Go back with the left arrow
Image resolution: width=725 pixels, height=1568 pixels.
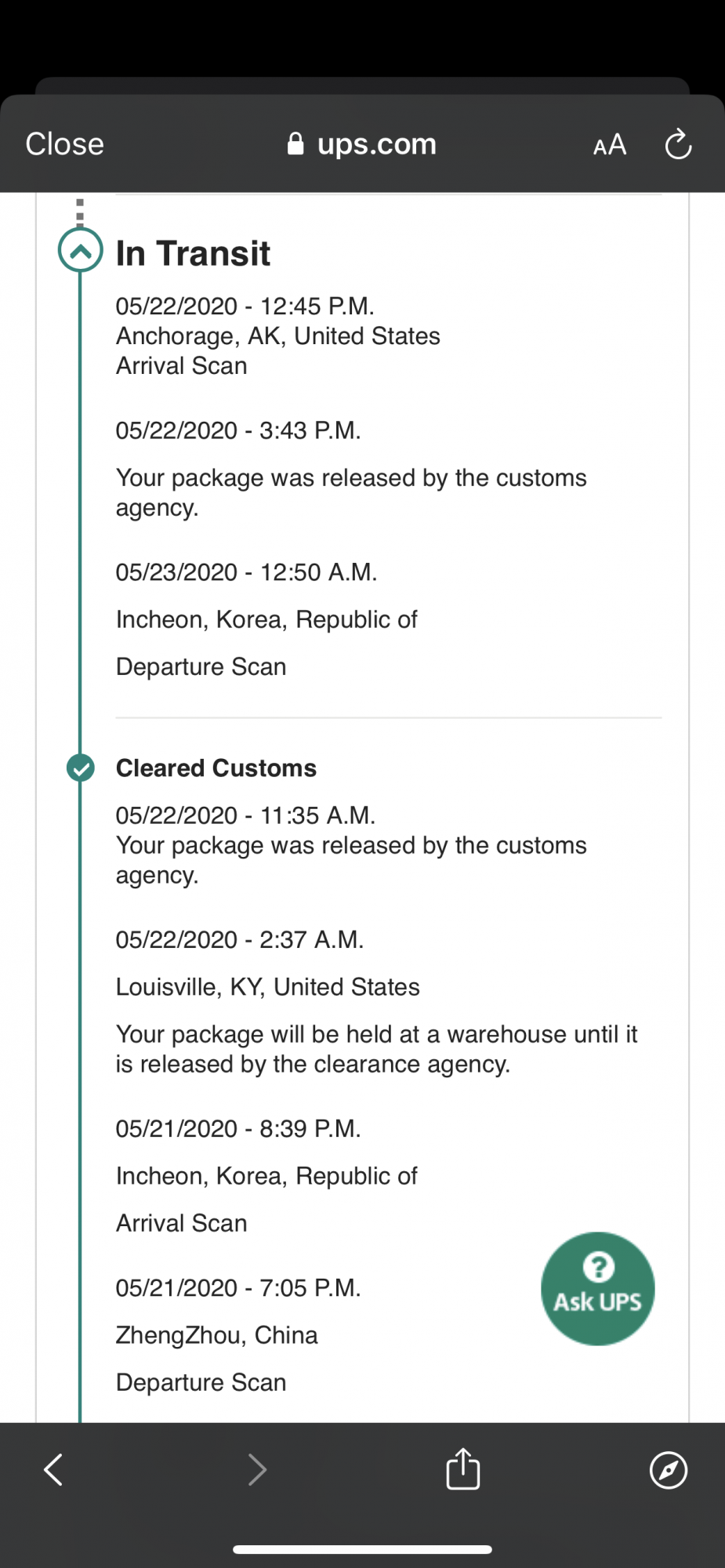(x=53, y=1469)
